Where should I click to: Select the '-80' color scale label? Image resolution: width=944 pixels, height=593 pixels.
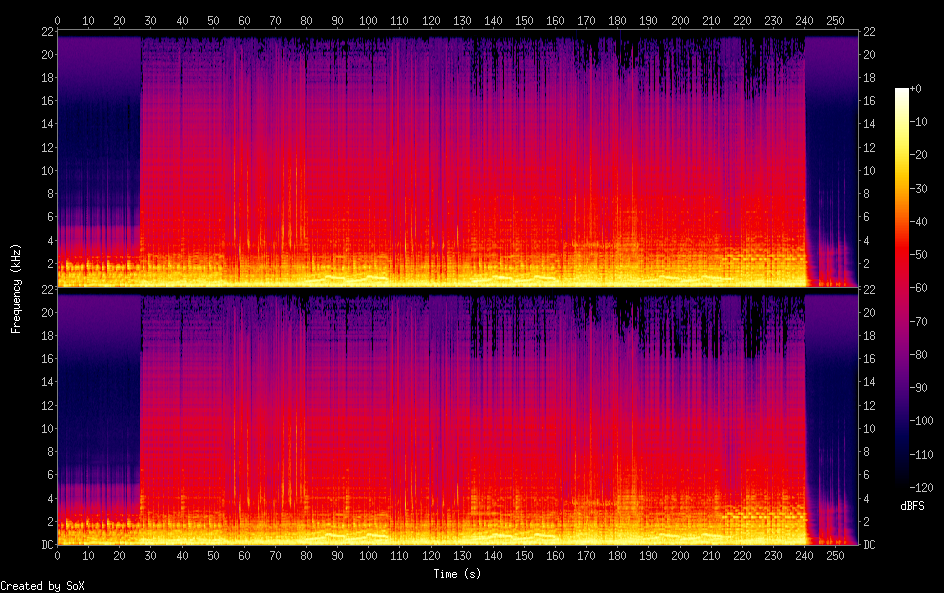click(x=918, y=355)
